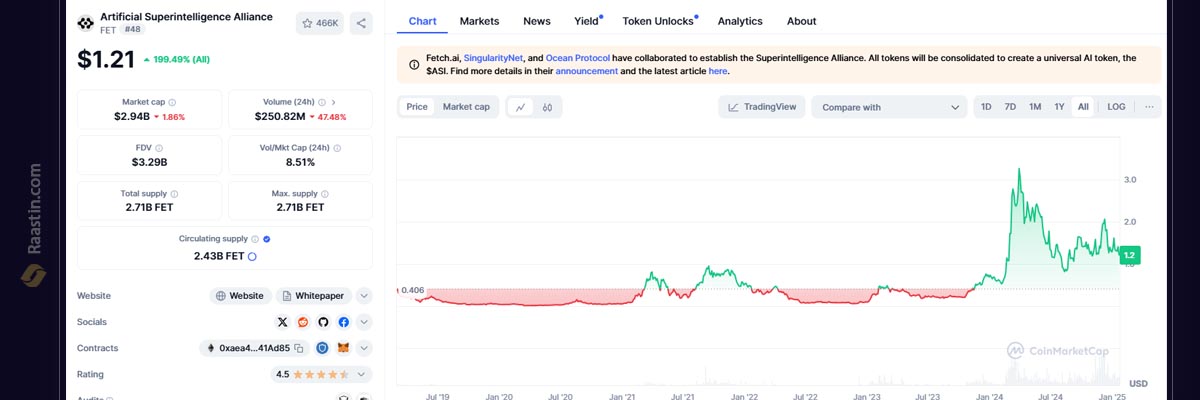The height and width of the screenshot is (400, 1200).
Task: Open the Facebook social link
Action: click(x=343, y=322)
